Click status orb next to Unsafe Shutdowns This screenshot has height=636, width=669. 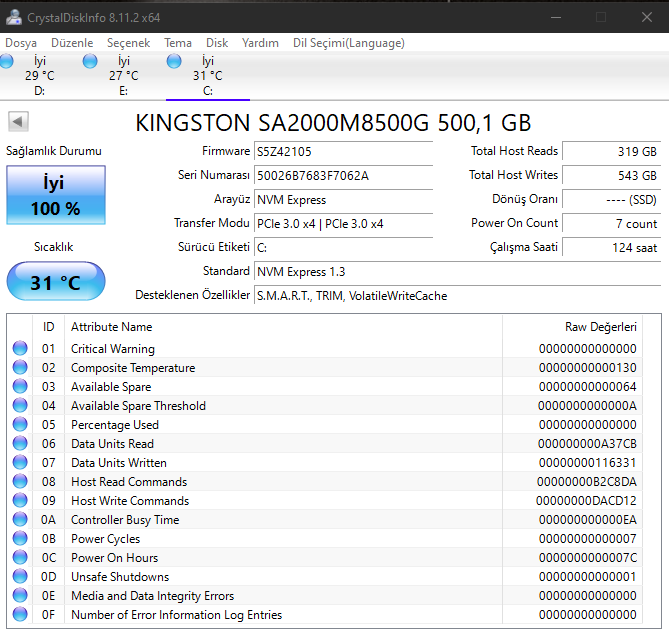coord(20,577)
